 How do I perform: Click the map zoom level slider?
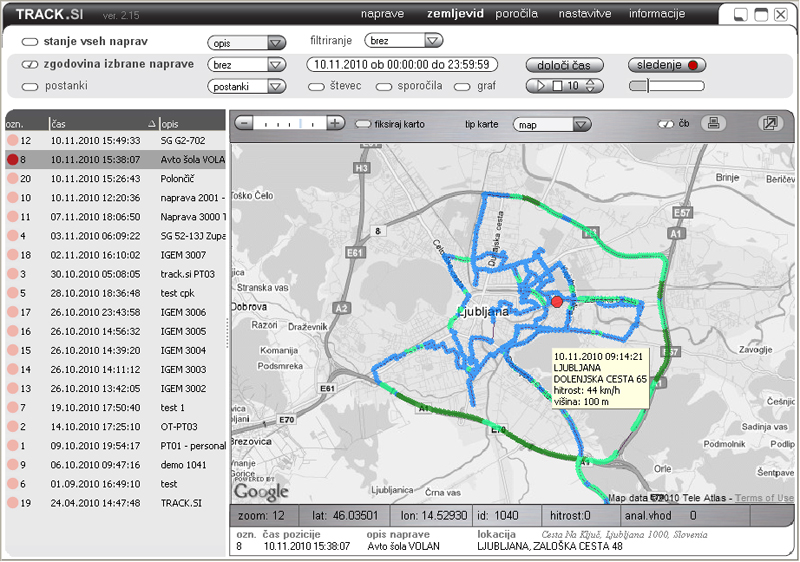pyautogui.click(x=290, y=123)
